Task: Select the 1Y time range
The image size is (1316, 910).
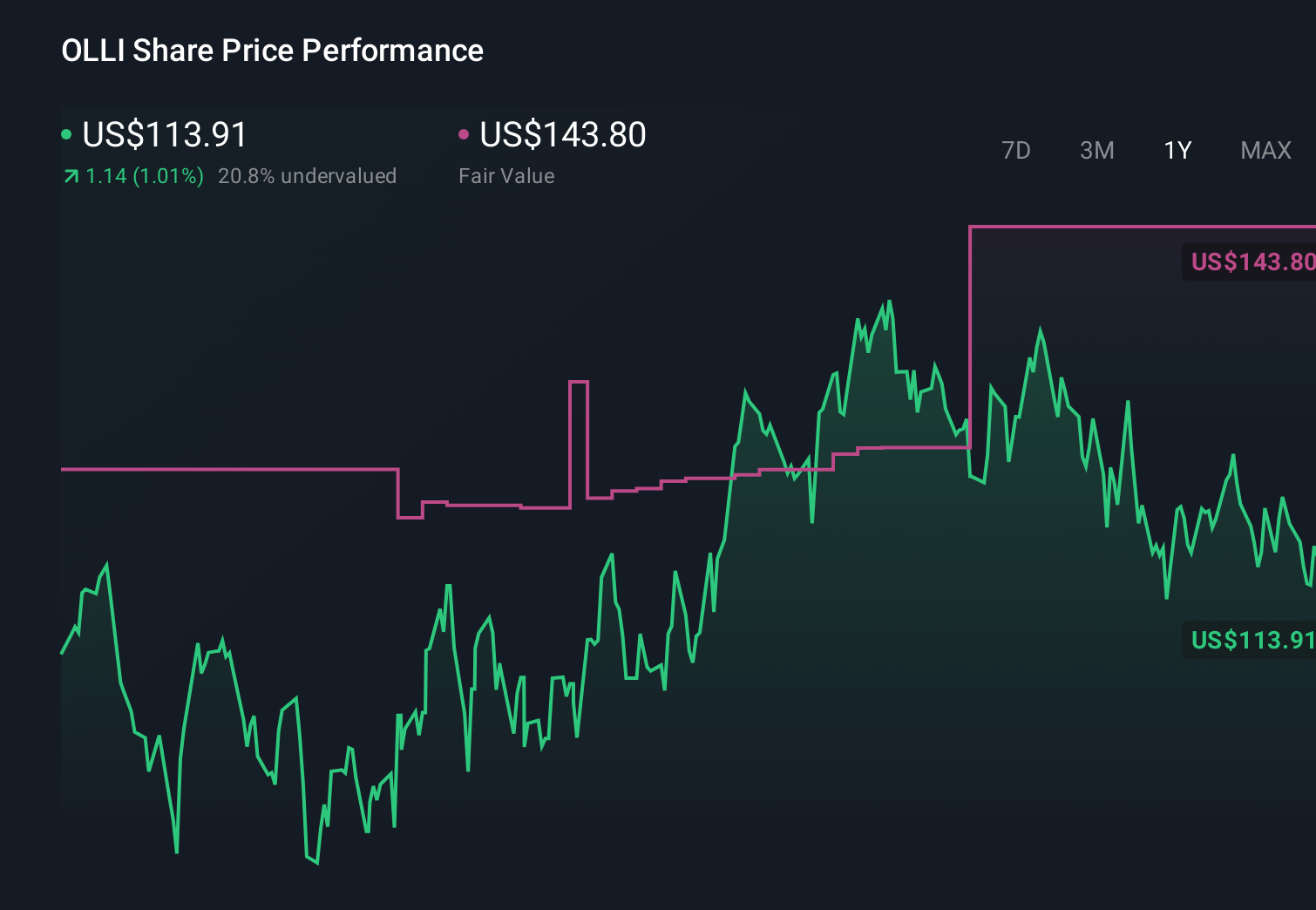Action: [1177, 150]
